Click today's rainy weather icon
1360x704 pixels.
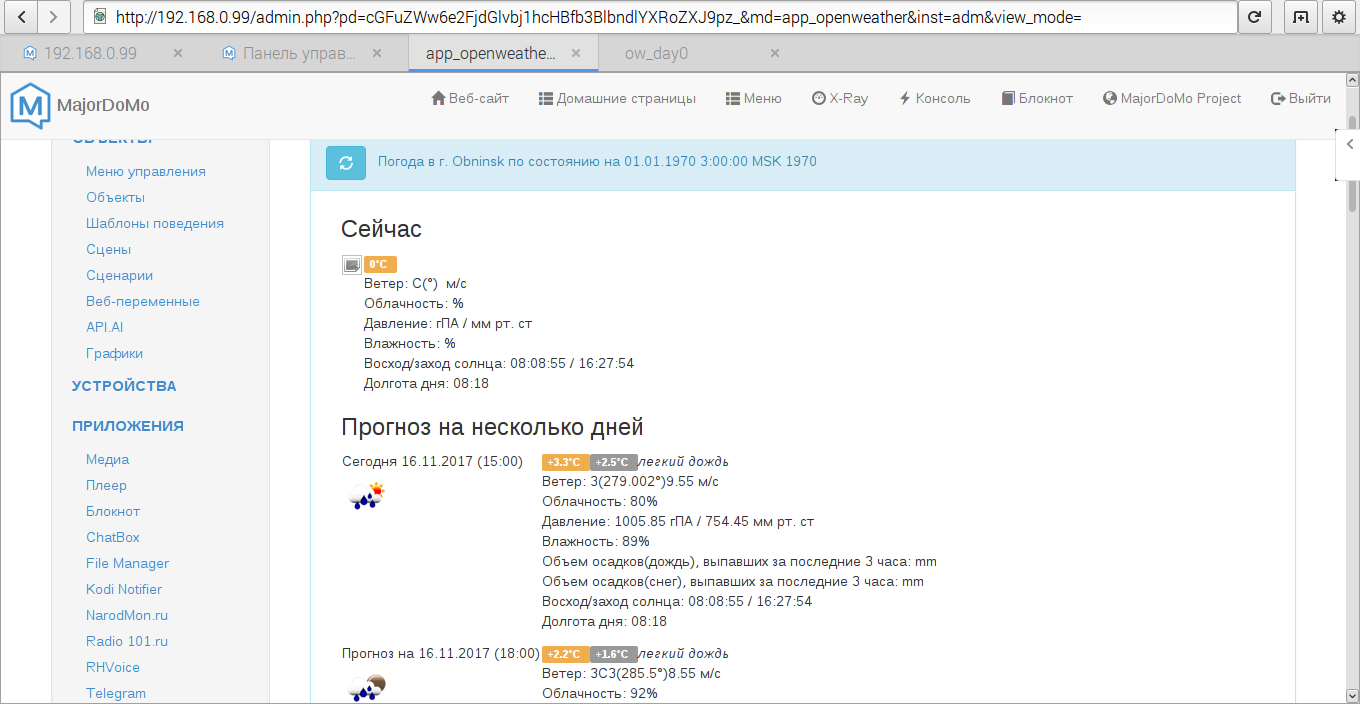(366, 495)
